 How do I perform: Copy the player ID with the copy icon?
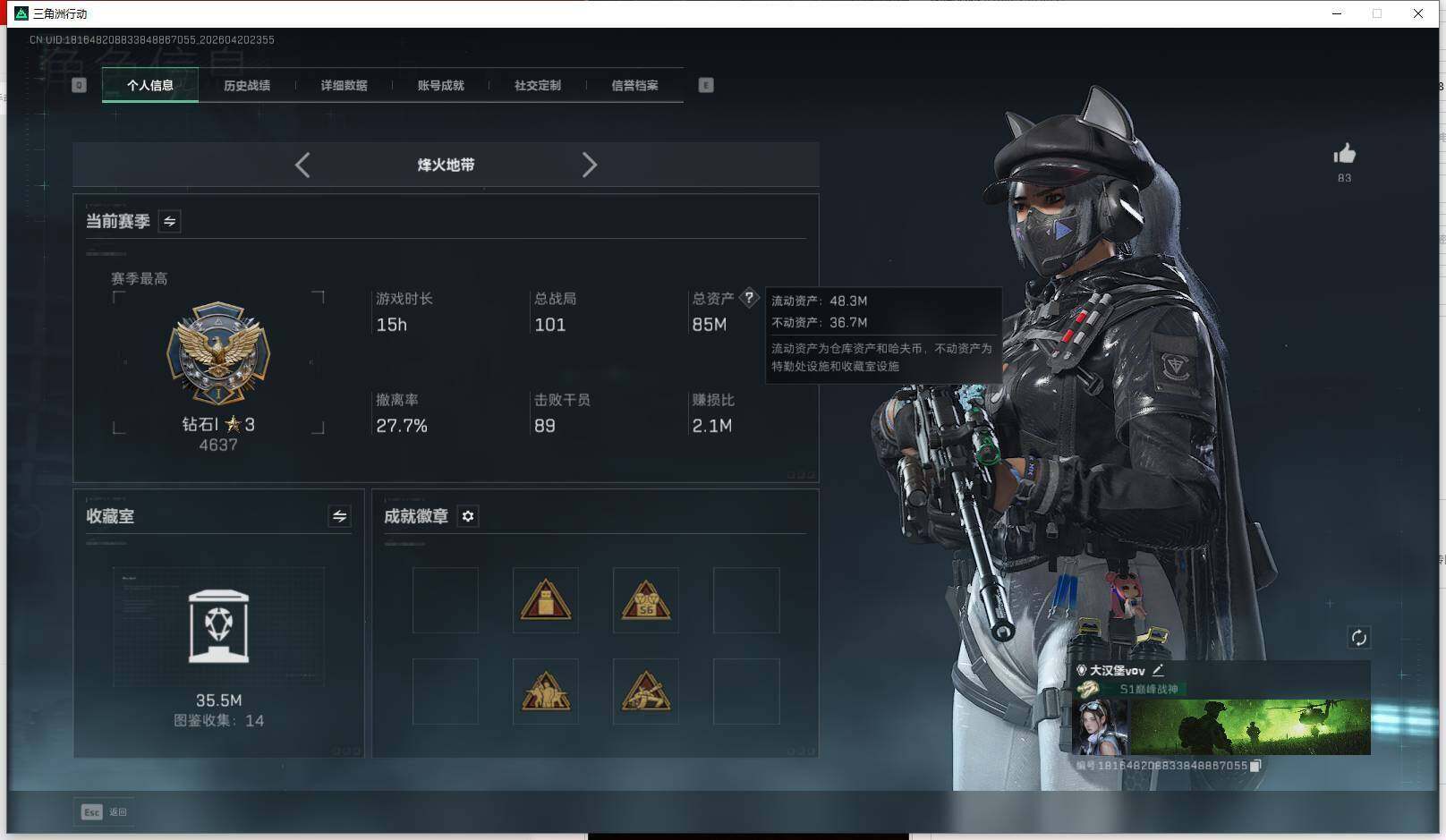(x=1255, y=766)
